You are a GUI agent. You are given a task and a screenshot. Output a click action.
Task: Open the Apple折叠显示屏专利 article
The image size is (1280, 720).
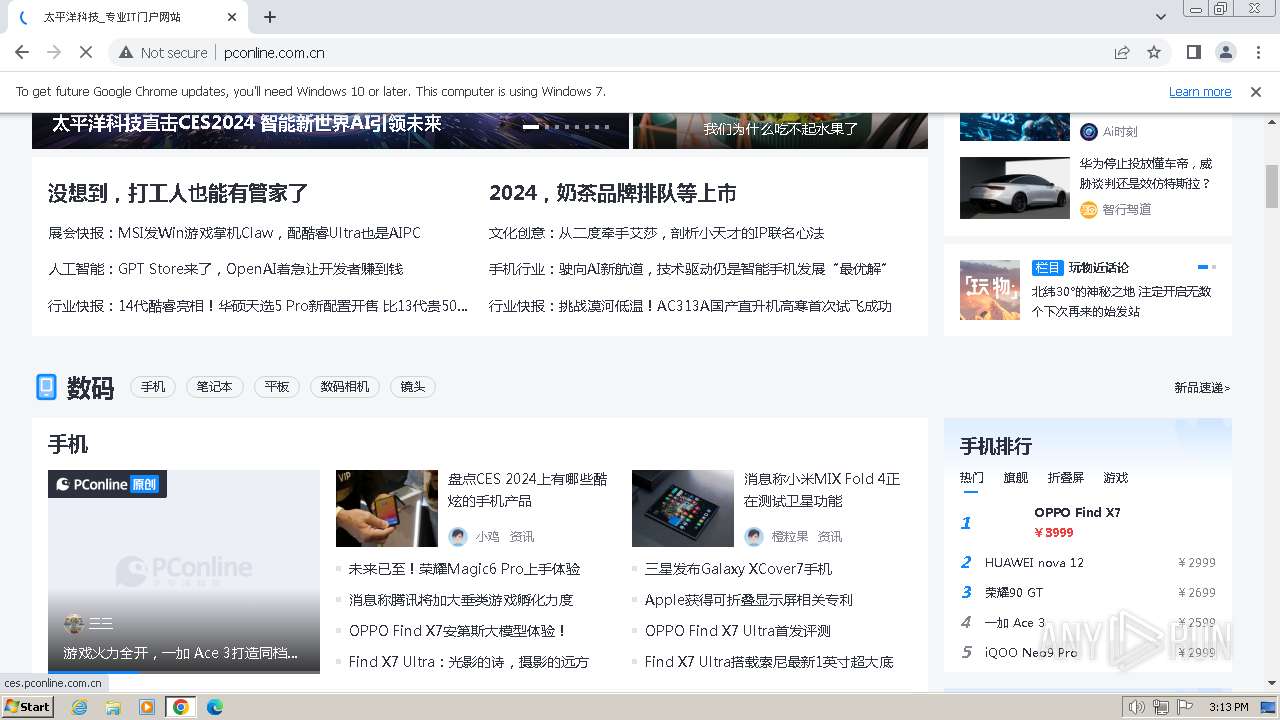coord(749,600)
